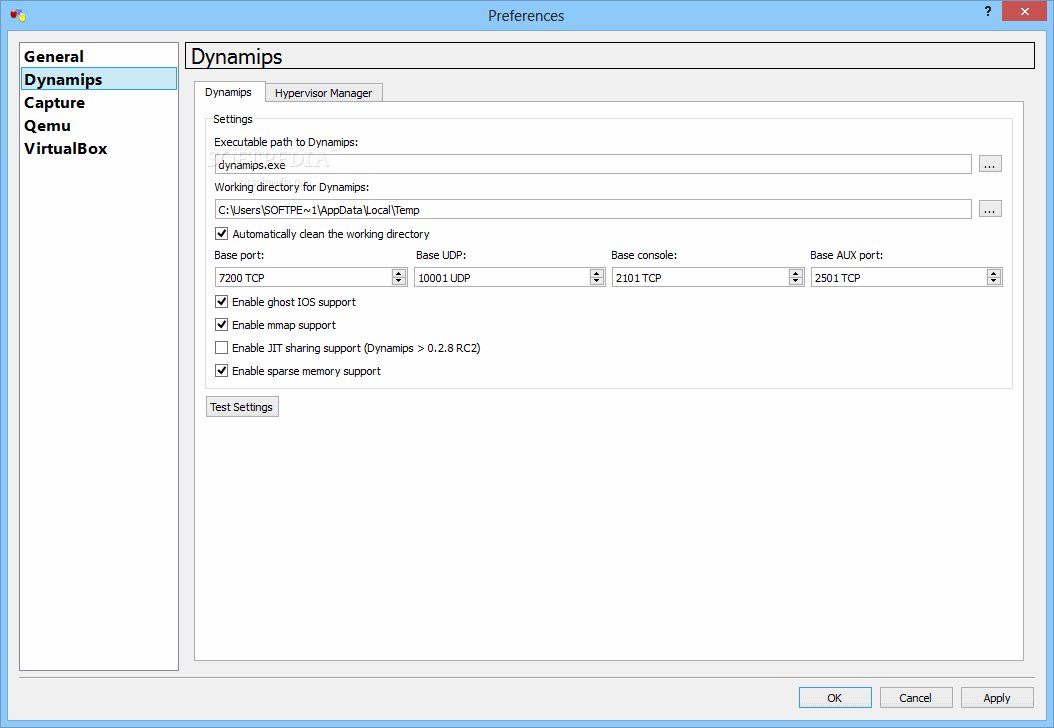Click the executable path to Dynamips field
The width and height of the screenshot is (1054, 728).
point(593,165)
